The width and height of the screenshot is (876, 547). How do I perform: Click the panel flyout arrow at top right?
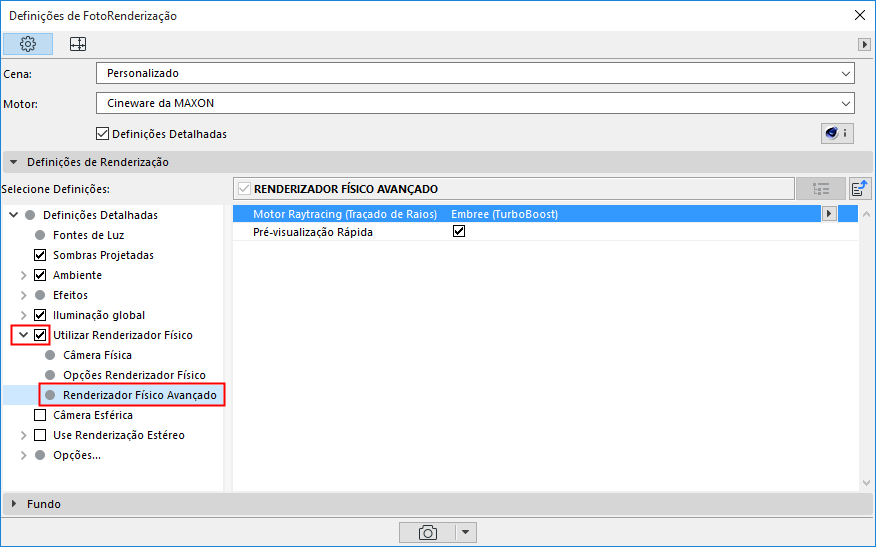(864, 44)
